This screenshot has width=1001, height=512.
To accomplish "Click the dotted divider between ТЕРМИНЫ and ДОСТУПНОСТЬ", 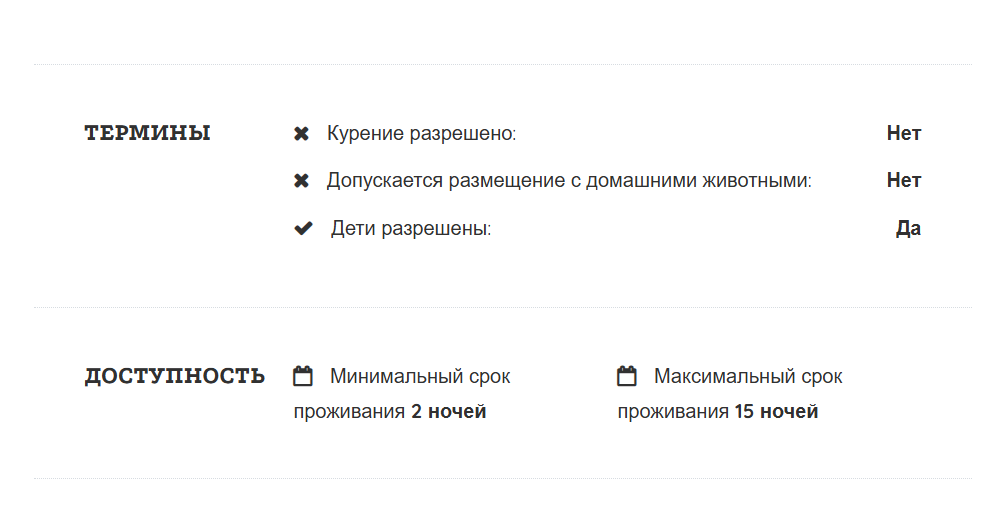I will coord(502,308).
